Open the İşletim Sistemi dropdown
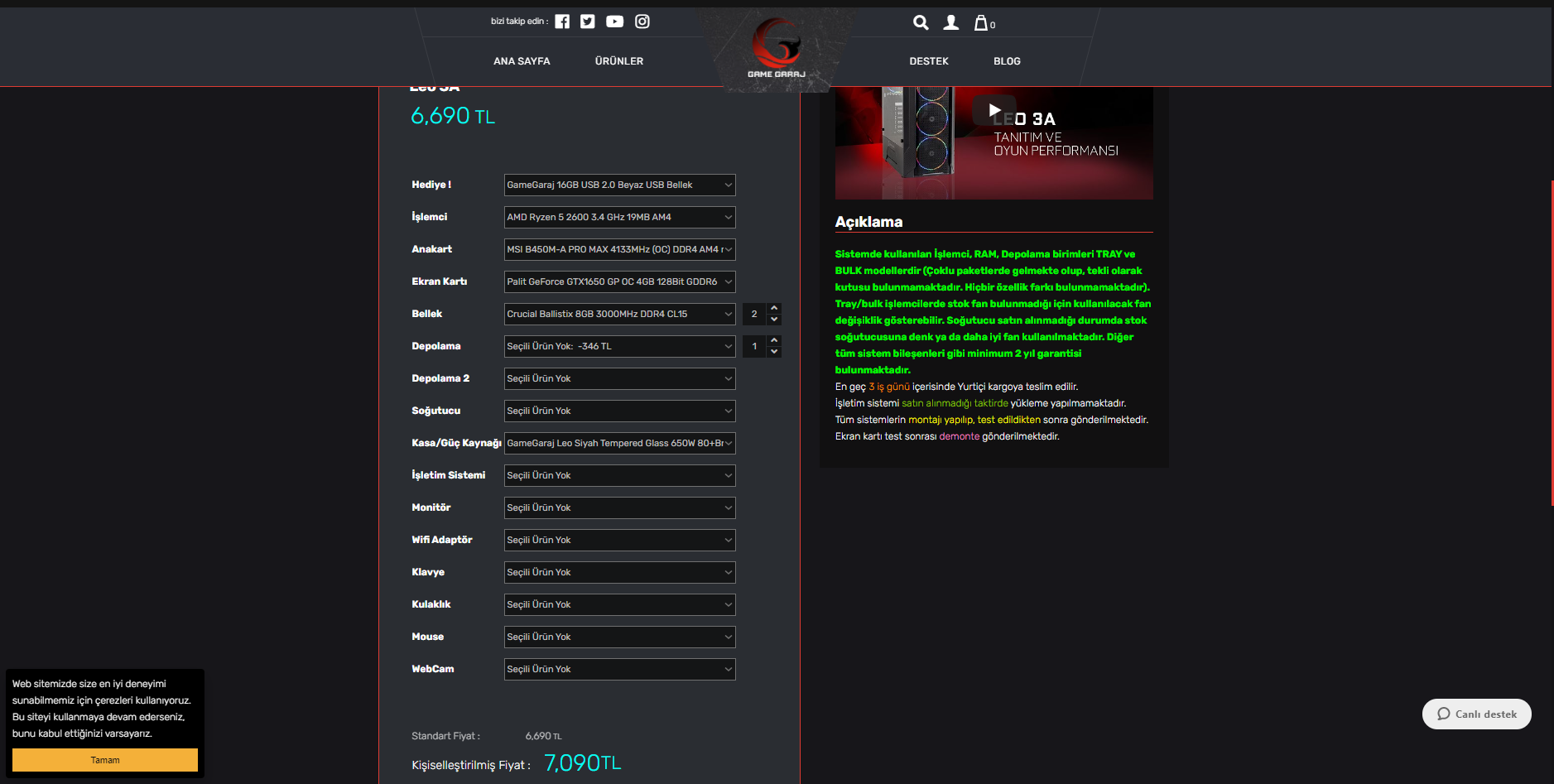This screenshot has width=1554, height=784. tap(620, 476)
